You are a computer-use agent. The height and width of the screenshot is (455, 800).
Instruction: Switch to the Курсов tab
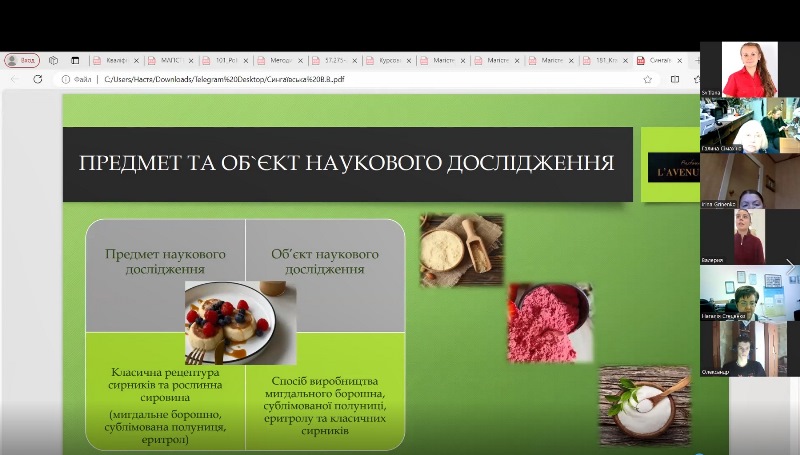389,60
